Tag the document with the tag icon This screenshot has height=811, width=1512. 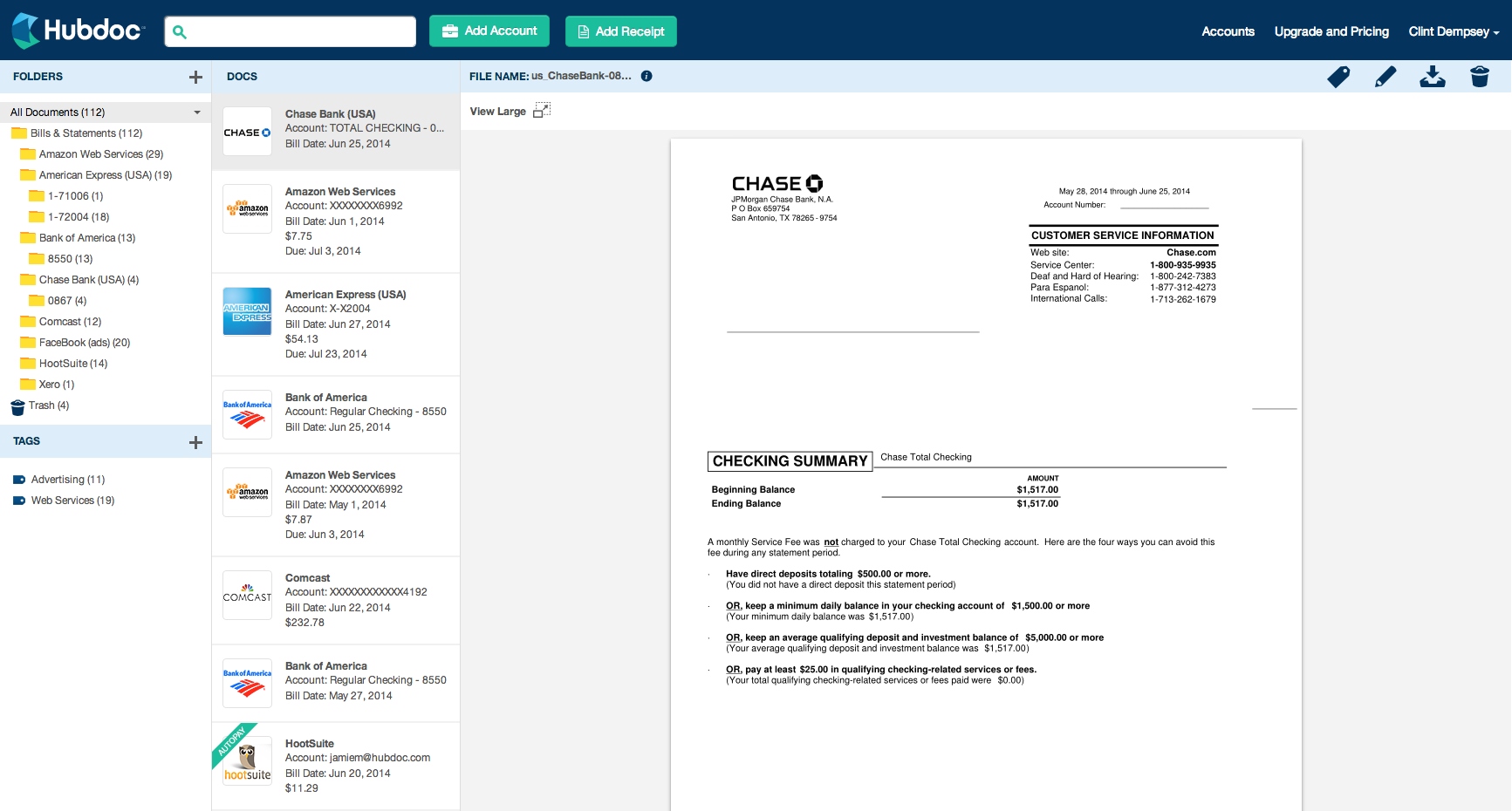[1338, 77]
